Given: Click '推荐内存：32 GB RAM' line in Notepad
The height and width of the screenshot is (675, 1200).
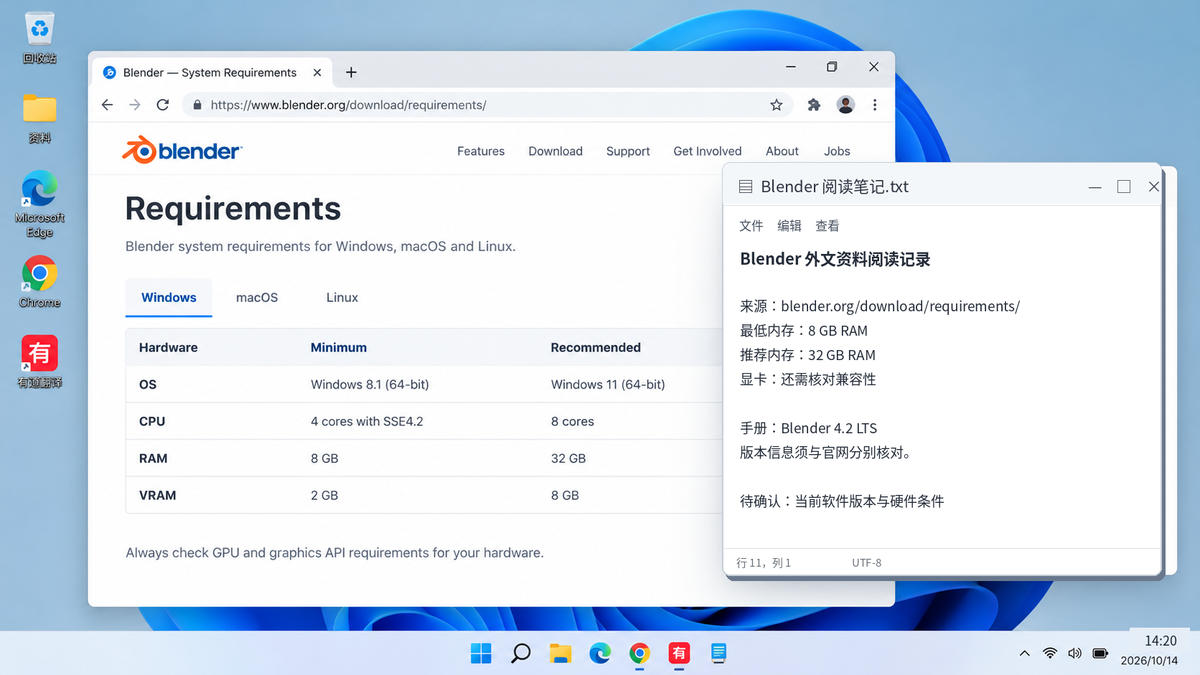Looking at the screenshot, I should [x=807, y=355].
